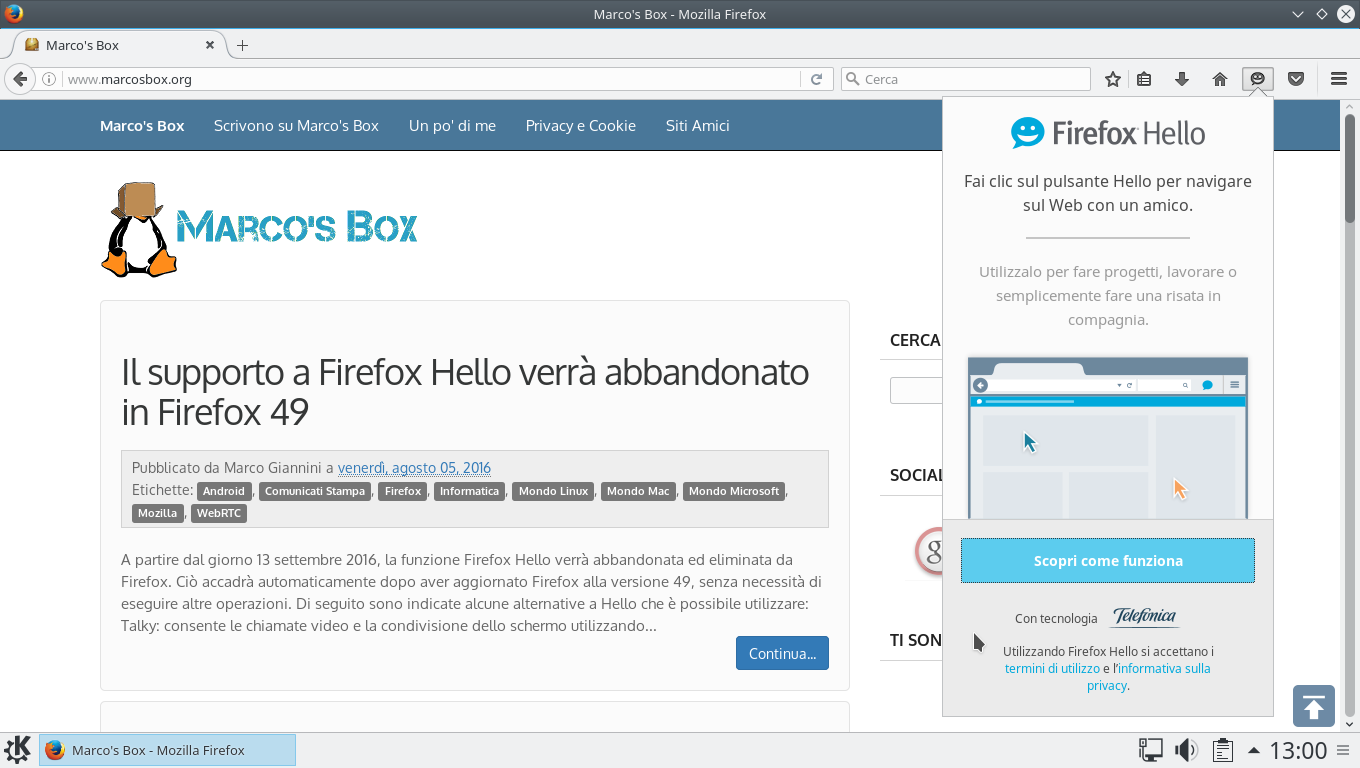1360x768 pixels.
Task: Click Firefox window menu icon in titlebar
Action: [x=14, y=14]
